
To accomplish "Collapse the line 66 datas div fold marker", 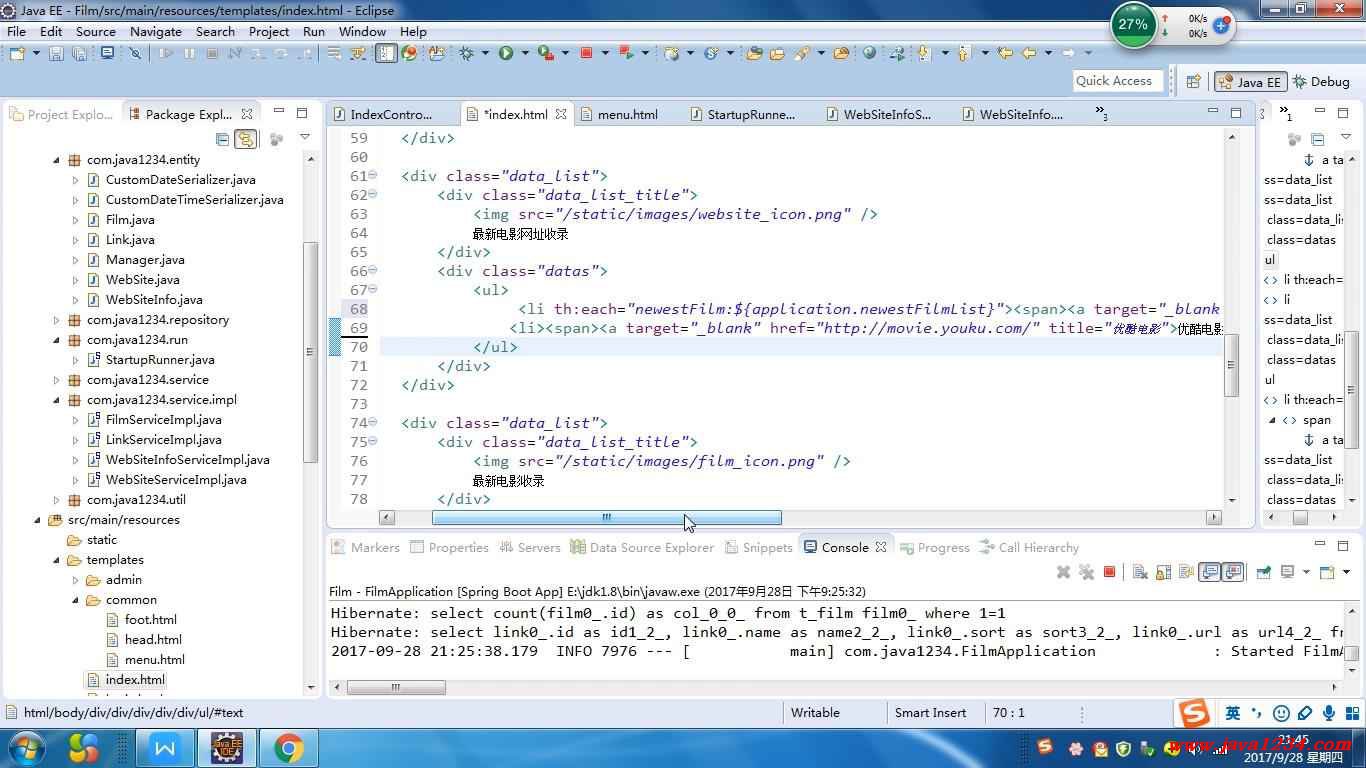I will click(373, 270).
